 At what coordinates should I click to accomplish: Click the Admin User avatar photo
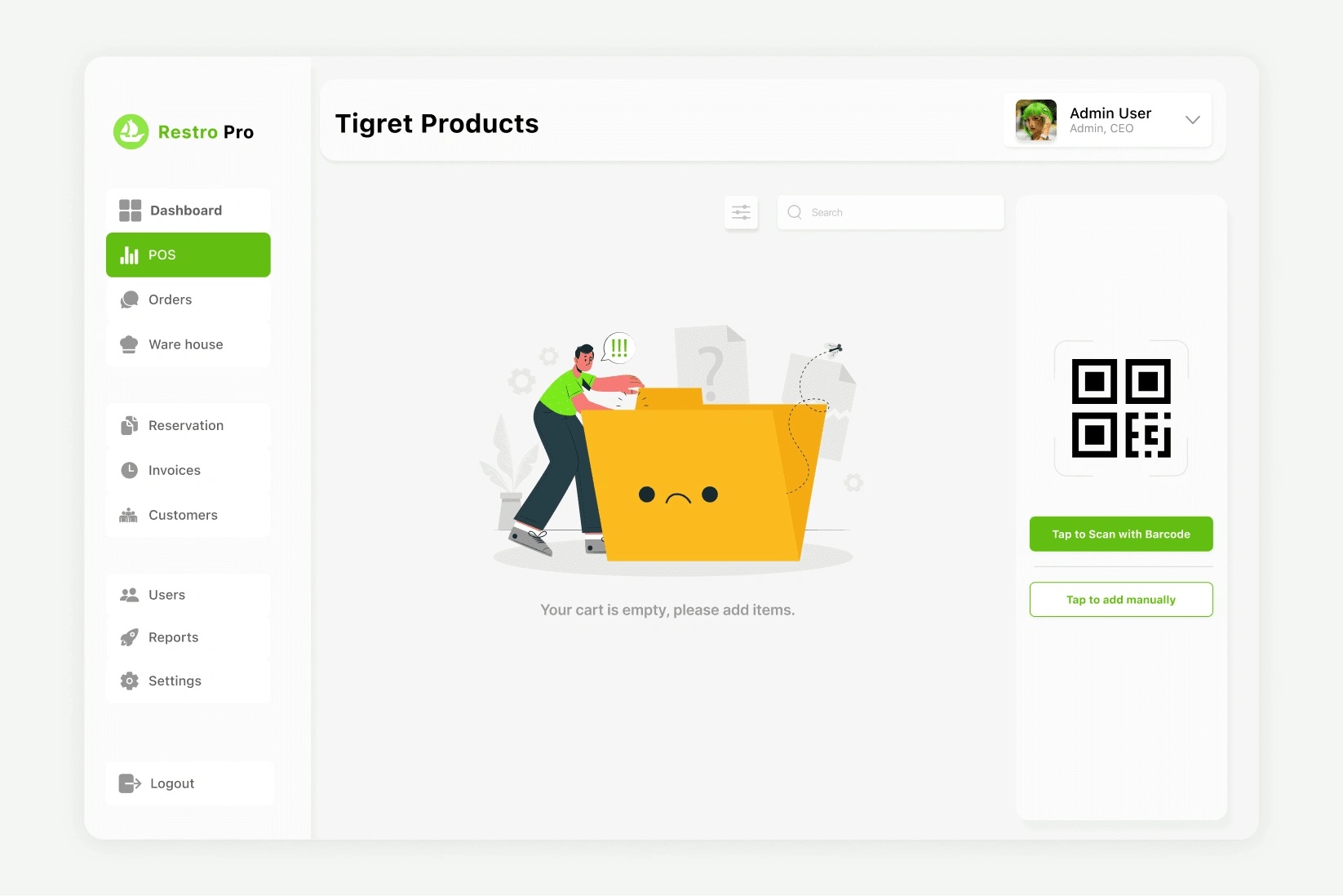point(1036,120)
